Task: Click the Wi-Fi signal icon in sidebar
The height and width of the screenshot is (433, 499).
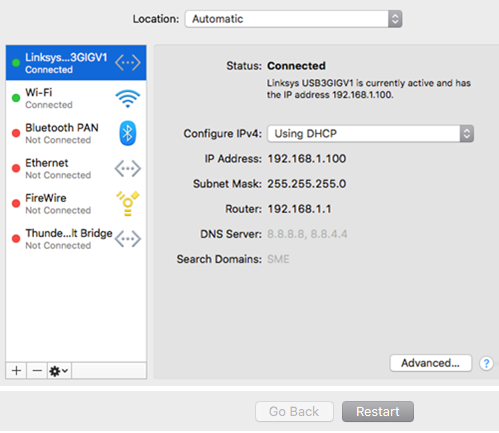Action: click(128, 99)
